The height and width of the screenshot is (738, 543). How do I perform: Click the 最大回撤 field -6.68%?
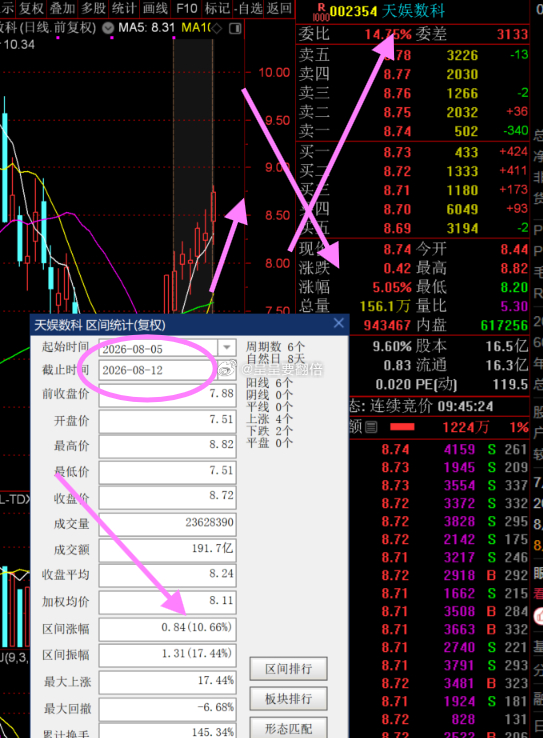click(167, 707)
